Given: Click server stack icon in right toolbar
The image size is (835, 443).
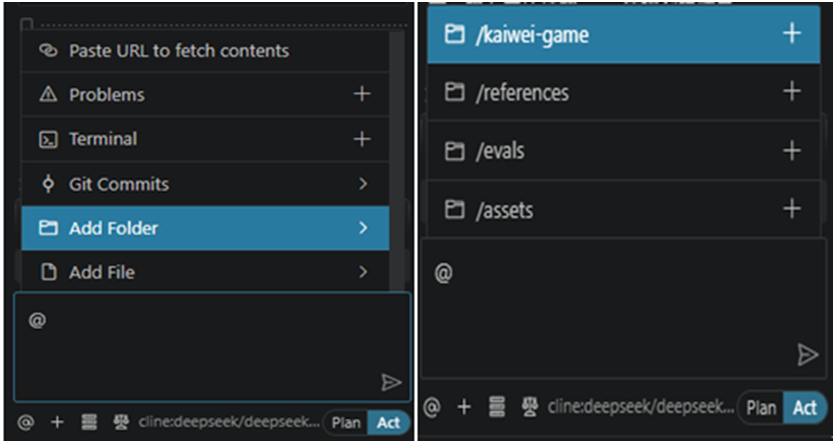Looking at the screenshot, I should [497, 407].
